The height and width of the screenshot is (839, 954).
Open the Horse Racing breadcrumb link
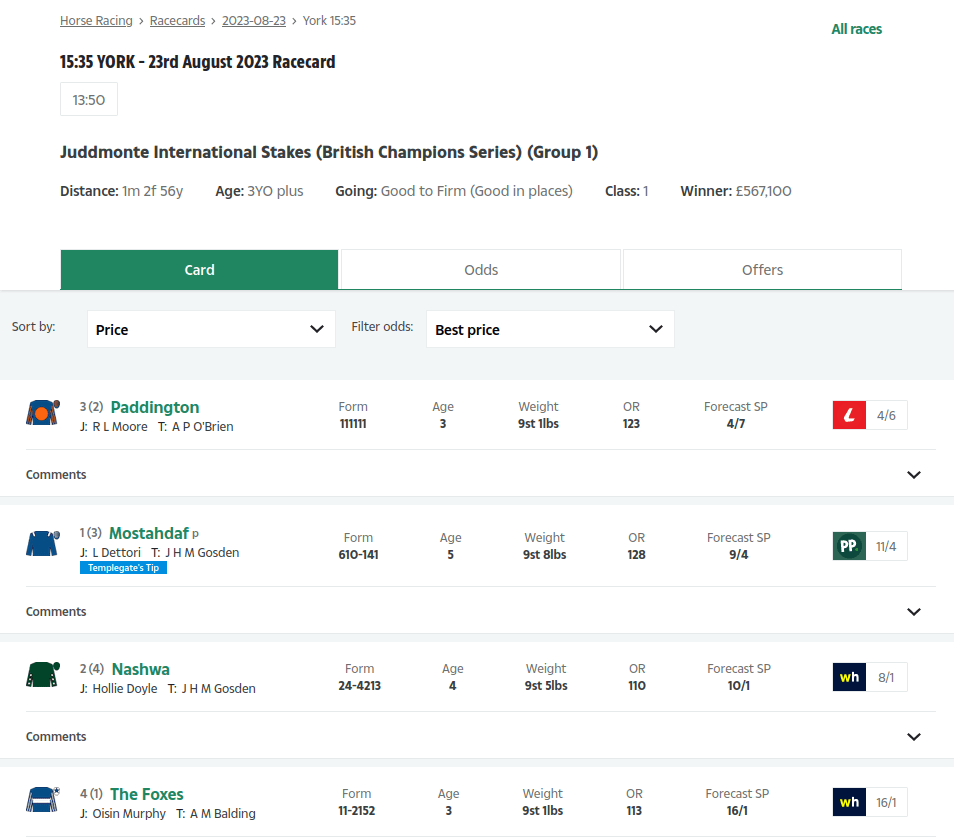(x=96, y=21)
